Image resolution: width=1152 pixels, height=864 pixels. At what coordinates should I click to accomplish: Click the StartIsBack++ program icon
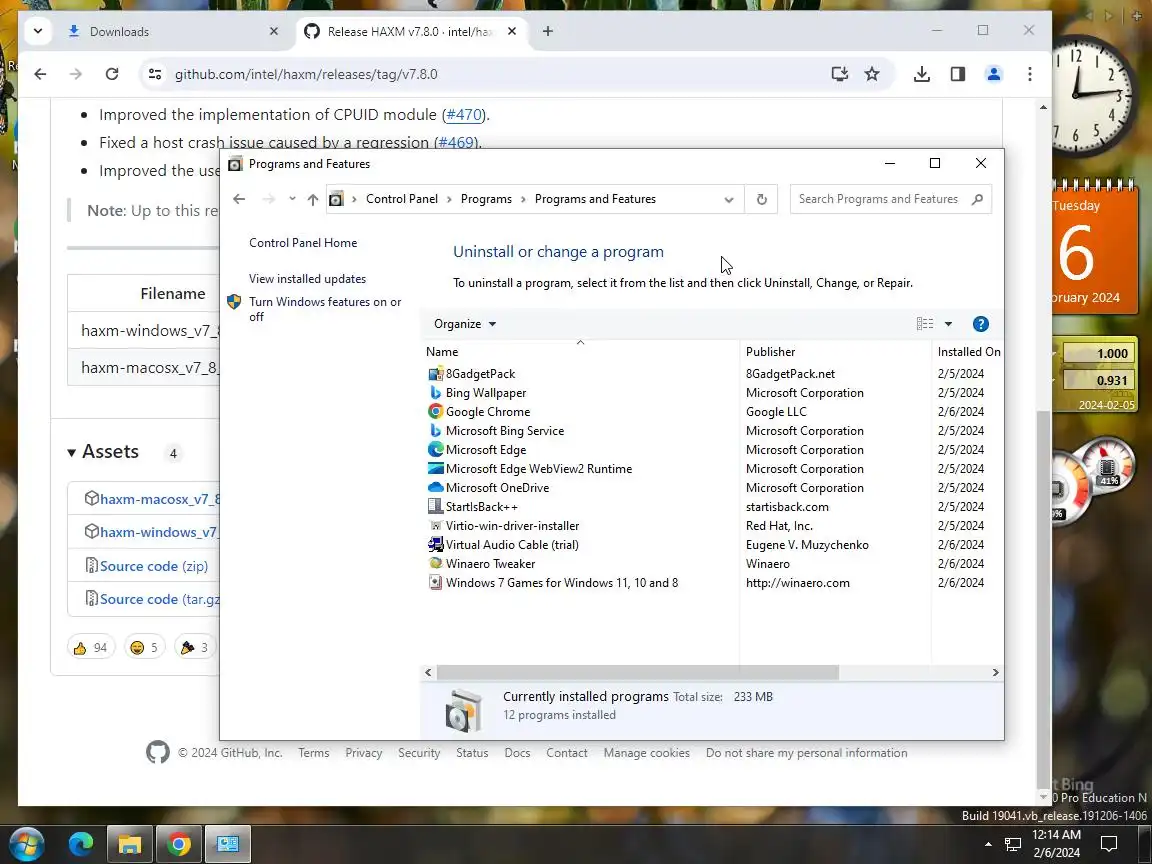point(435,507)
